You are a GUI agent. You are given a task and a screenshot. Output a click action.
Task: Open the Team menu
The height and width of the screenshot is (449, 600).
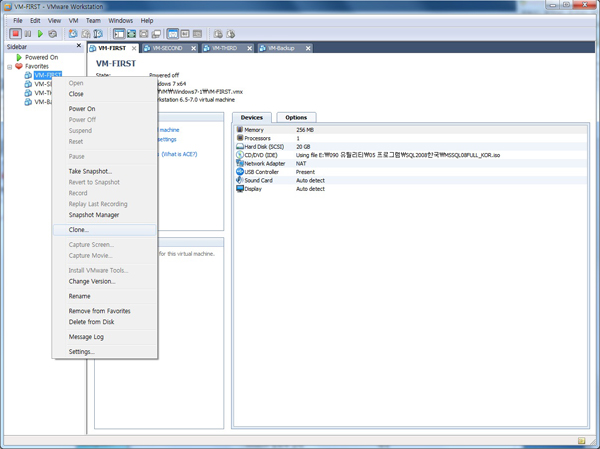point(93,21)
